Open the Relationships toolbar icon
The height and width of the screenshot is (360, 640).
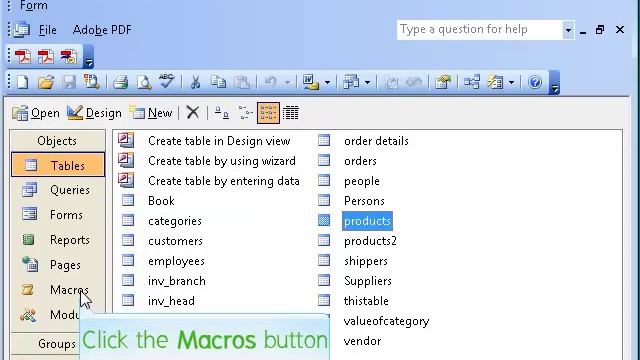pyautogui.click(x=471, y=82)
